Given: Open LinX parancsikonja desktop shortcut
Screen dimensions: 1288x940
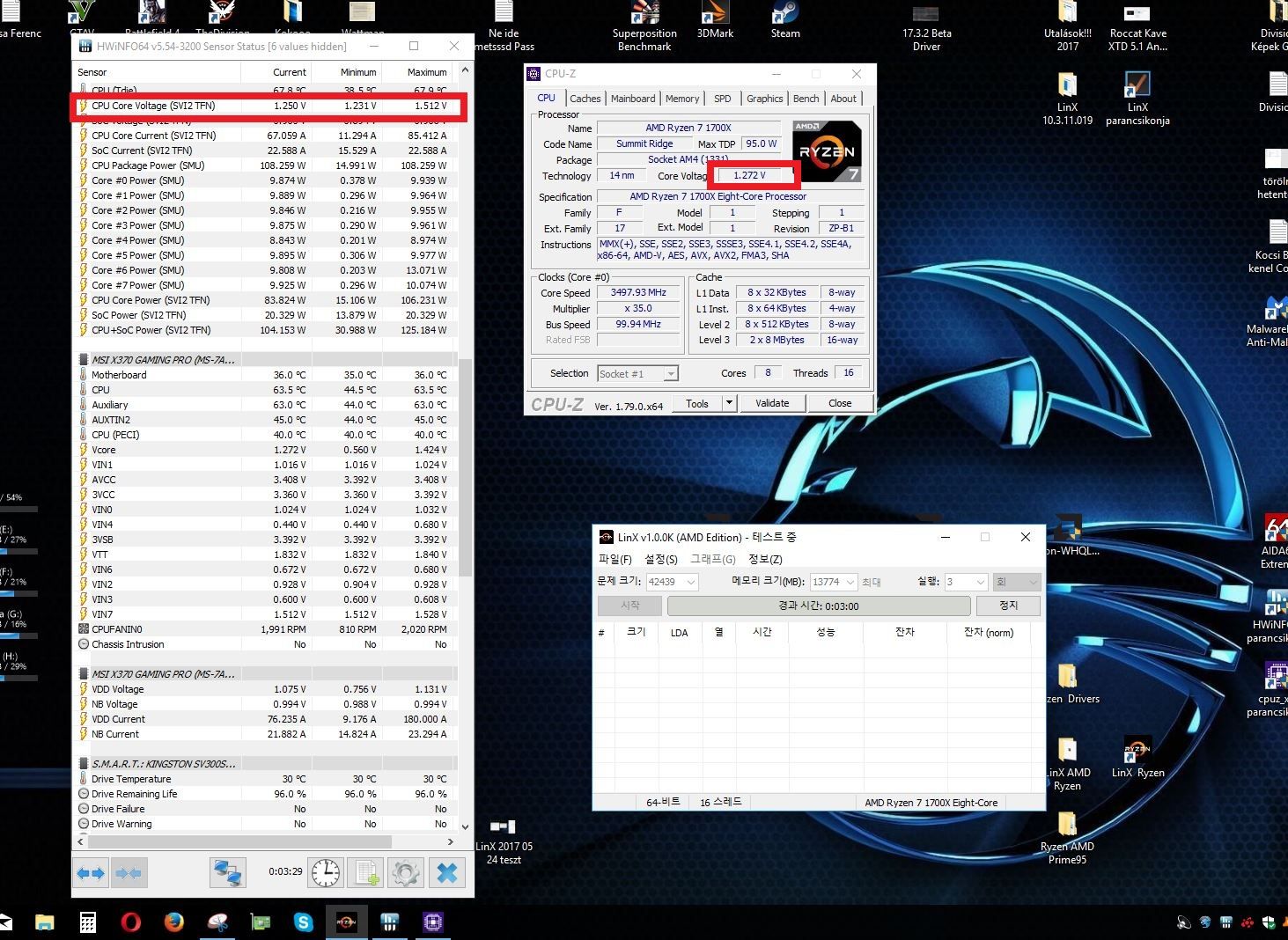Looking at the screenshot, I should pyautogui.click(x=1137, y=99).
